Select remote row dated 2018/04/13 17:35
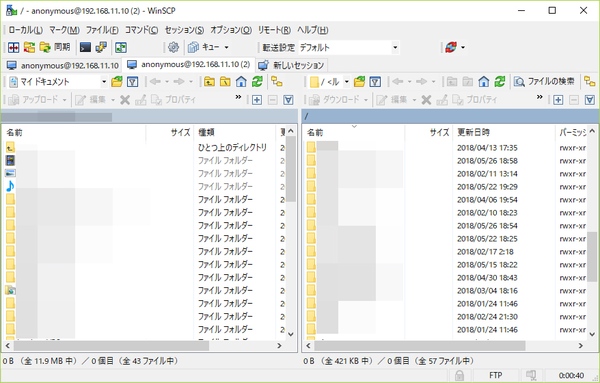The height and width of the screenshot is (383, 600). 446,147
